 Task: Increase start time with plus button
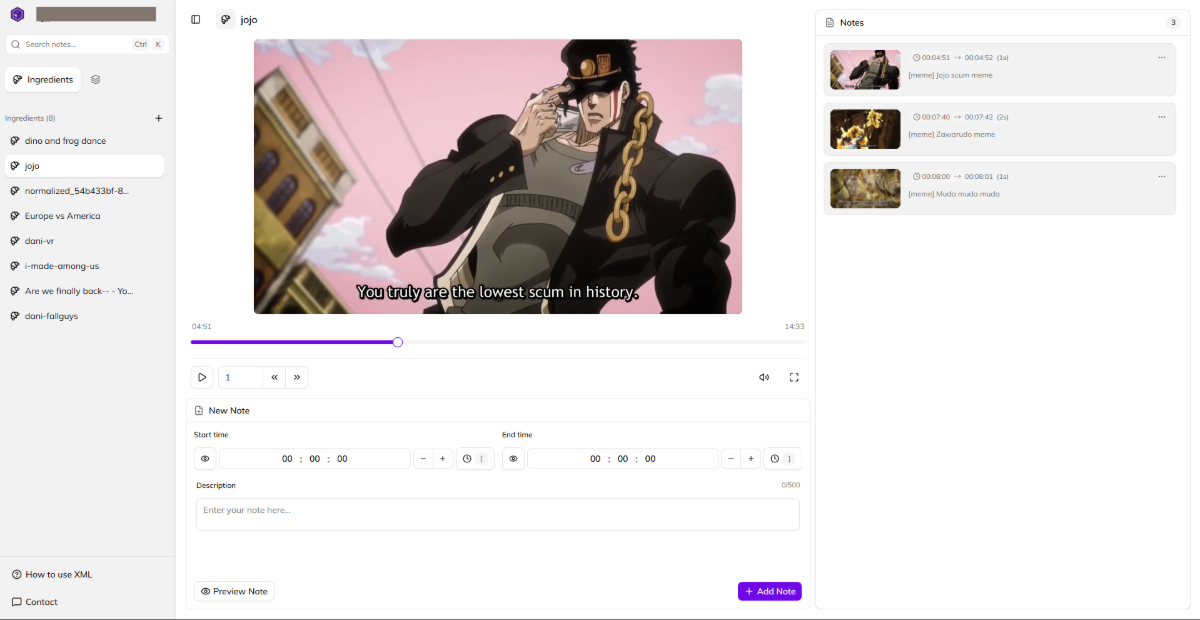coord(443,459)
